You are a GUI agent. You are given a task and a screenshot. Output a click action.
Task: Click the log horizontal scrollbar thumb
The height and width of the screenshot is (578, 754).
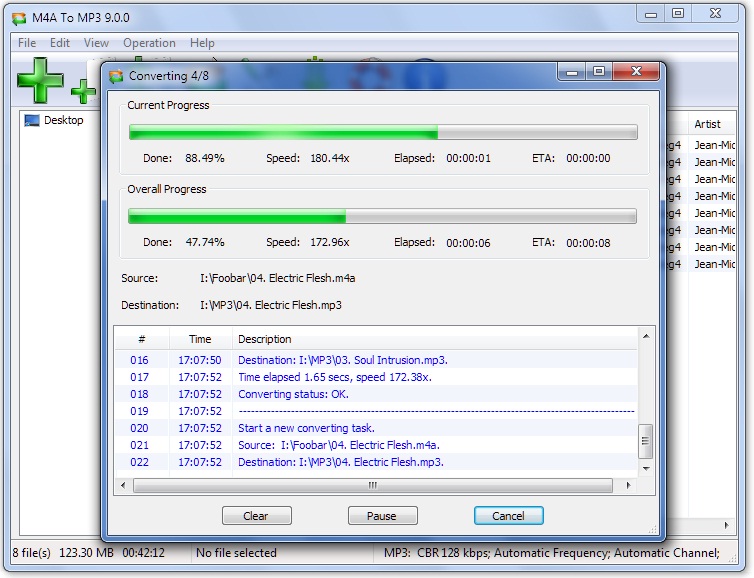click(373, 485)
